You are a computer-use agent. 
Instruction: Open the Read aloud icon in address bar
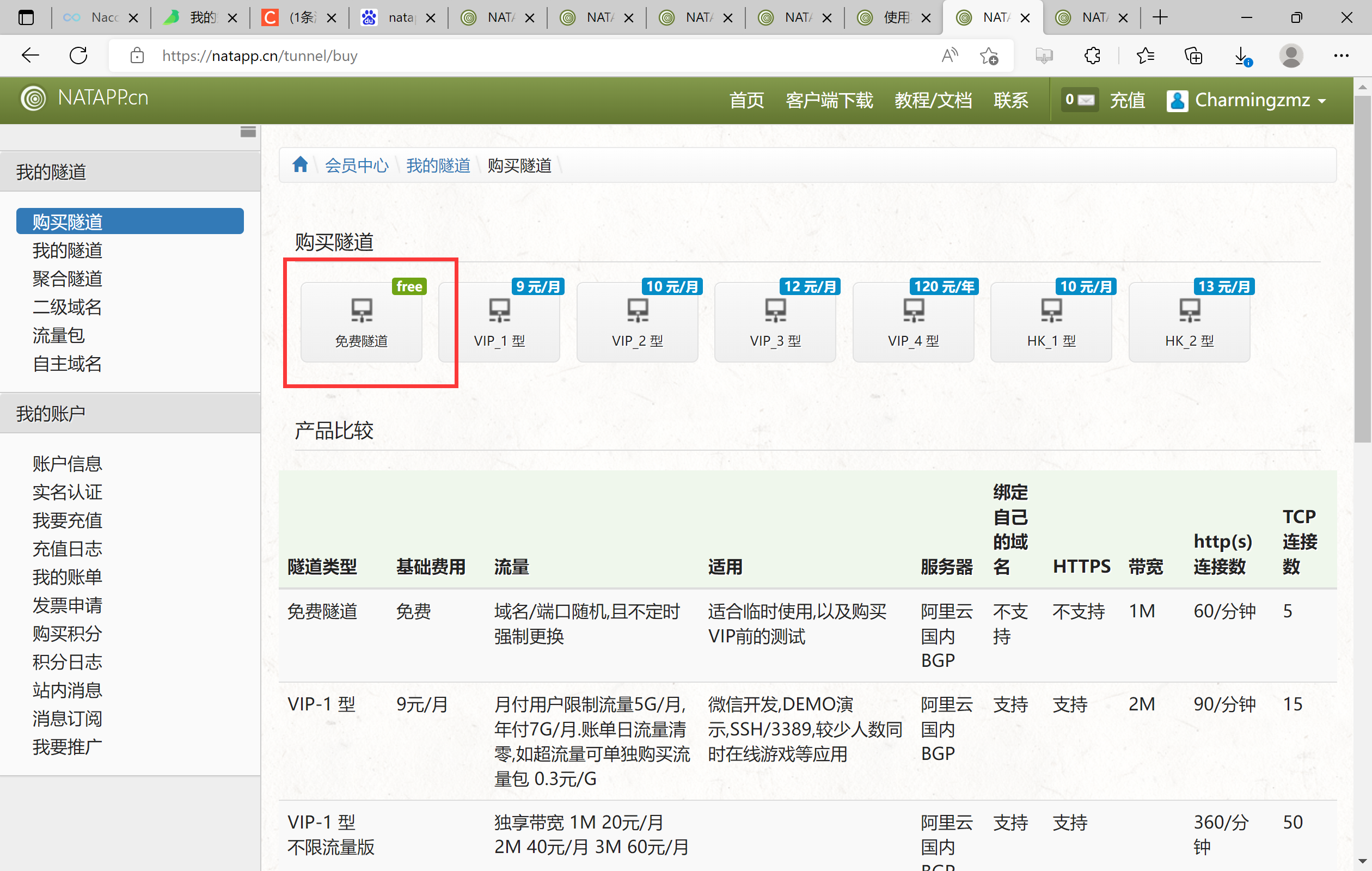pos(949,56)
